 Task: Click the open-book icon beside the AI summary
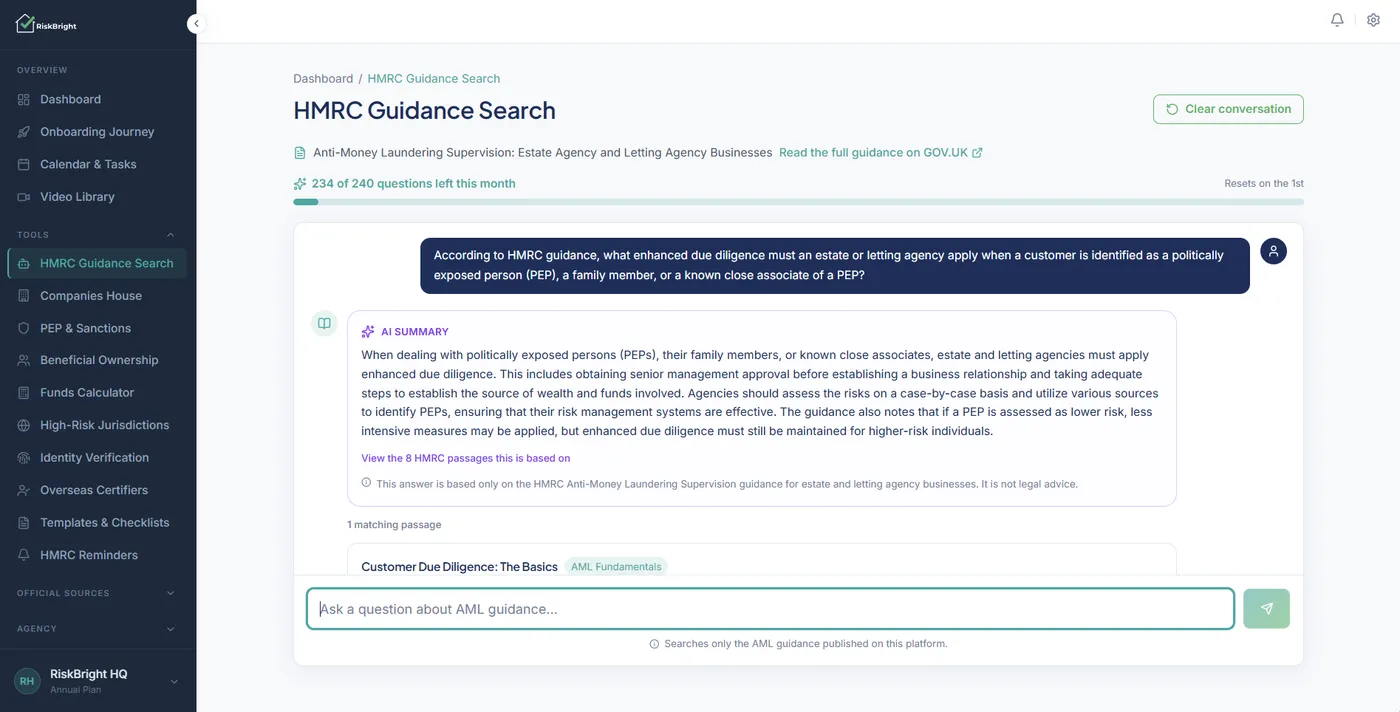click(324, 323)
